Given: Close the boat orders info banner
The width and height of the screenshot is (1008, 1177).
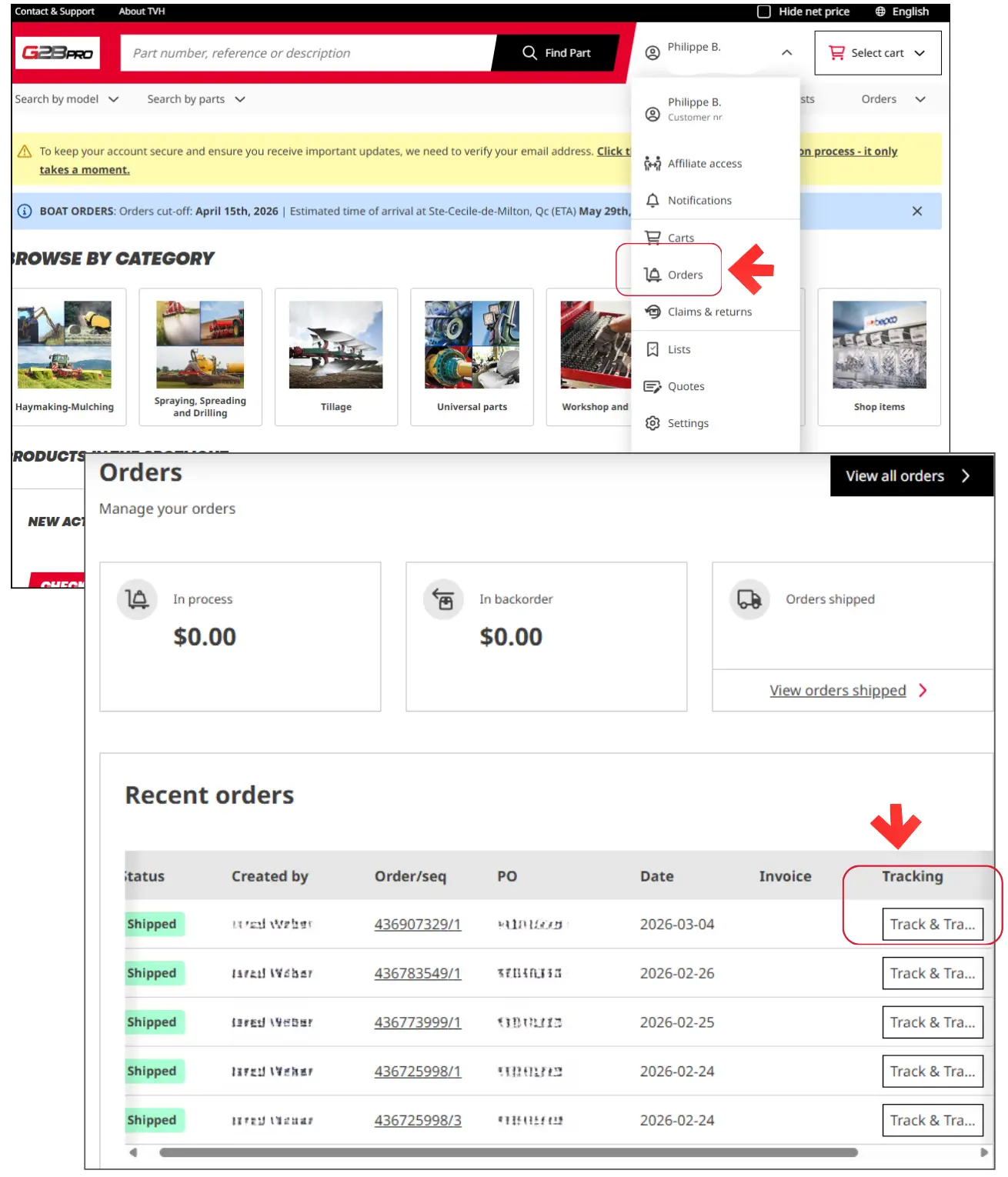Looking at the screenshot, I should [x=916, y=212].
